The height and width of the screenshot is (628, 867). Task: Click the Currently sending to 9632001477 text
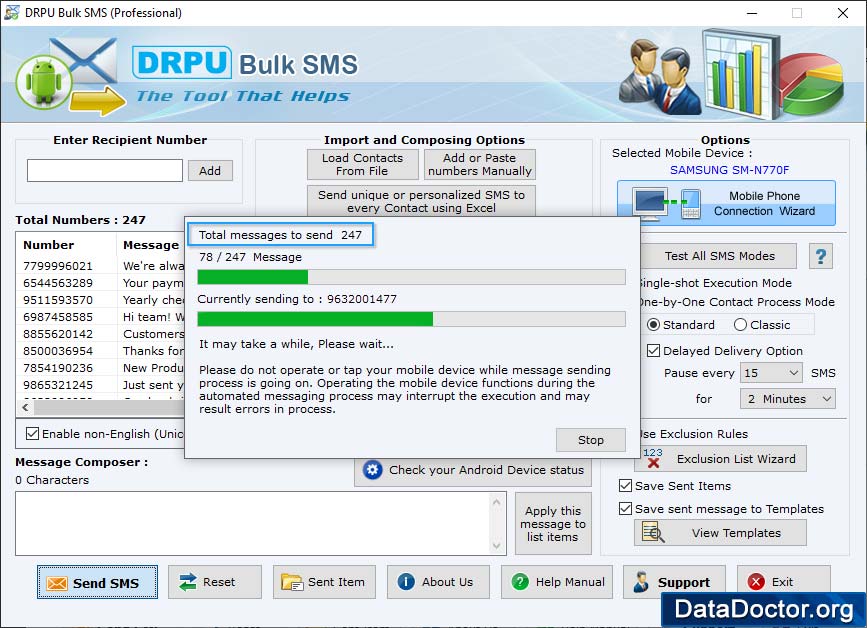297,299
